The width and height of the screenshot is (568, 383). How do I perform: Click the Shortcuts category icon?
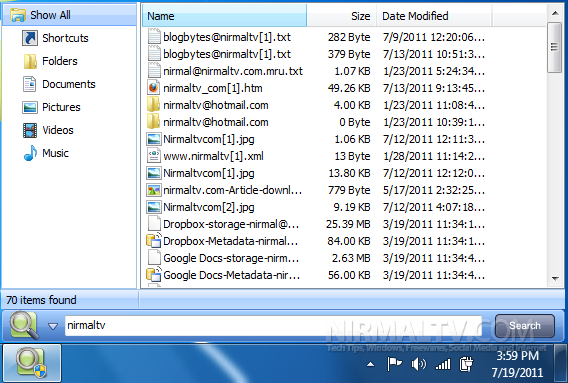pyautogui.click(x=30, y=38)
